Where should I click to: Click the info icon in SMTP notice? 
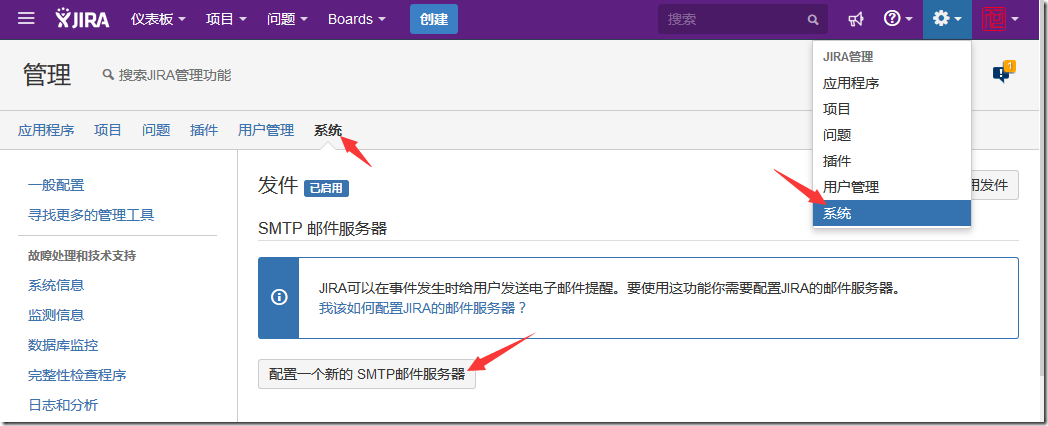[x=279, y=298]
